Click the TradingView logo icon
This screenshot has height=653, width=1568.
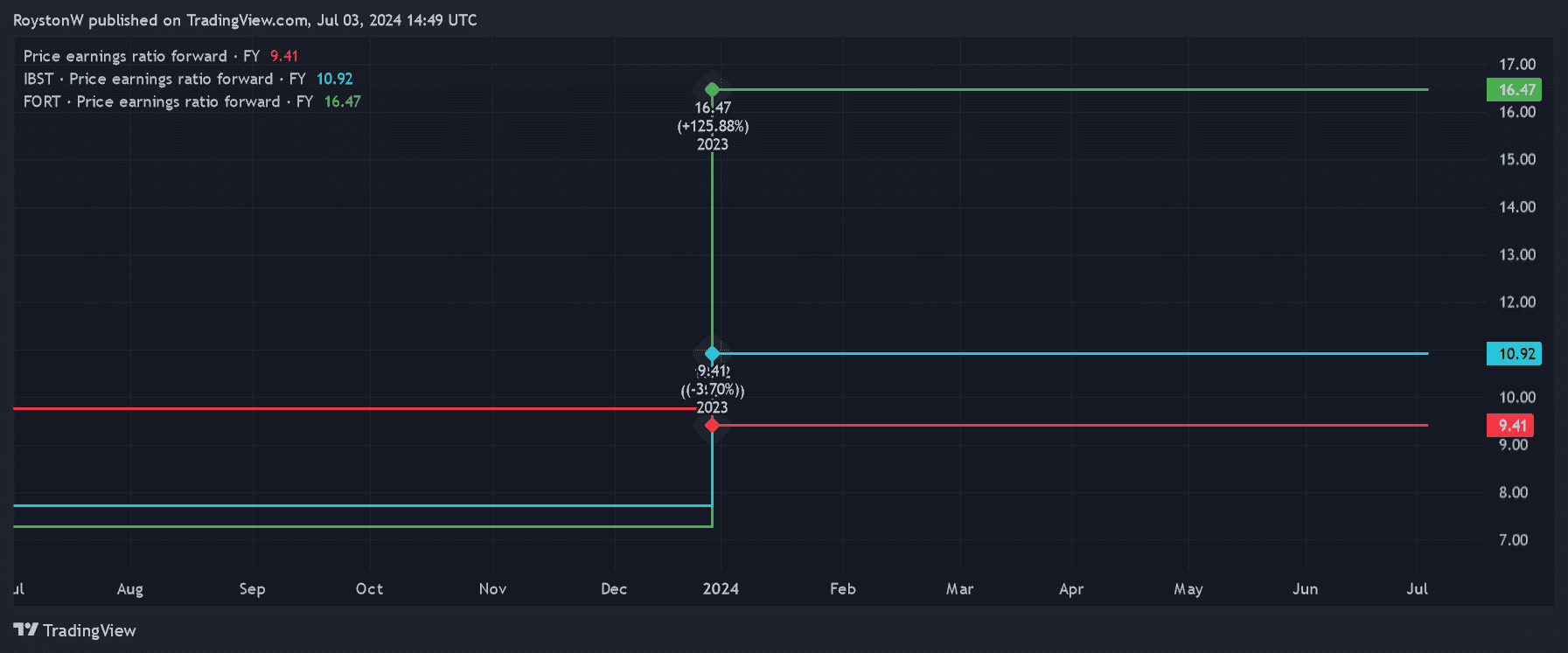25,629
